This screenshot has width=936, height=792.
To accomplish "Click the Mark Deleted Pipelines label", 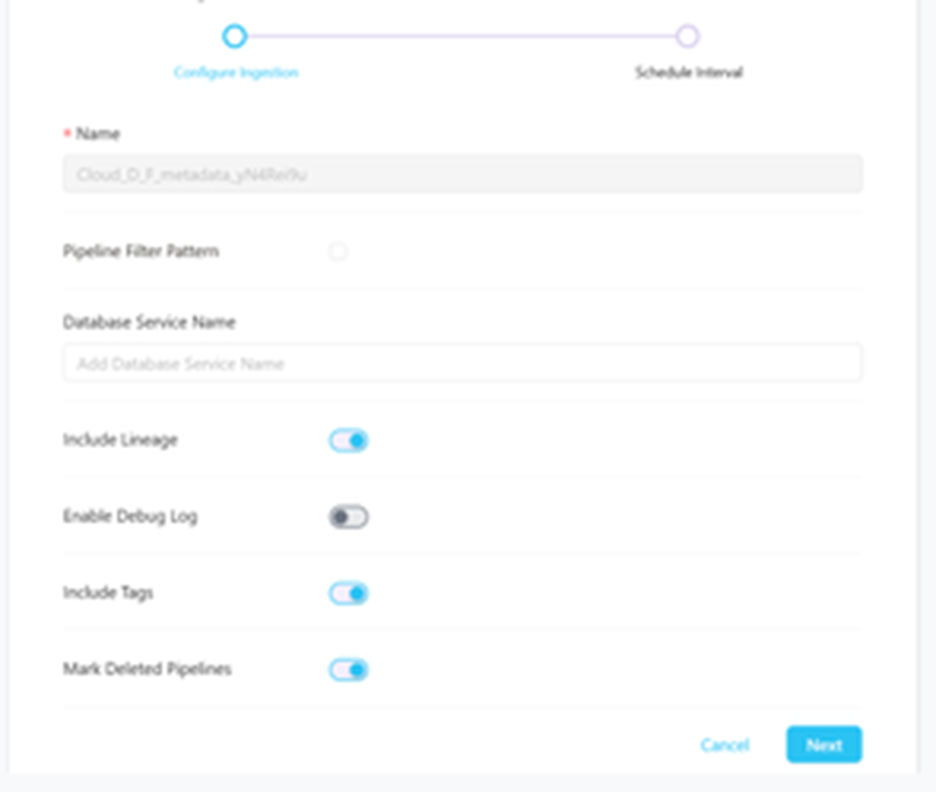I will [x=147, y=669].
